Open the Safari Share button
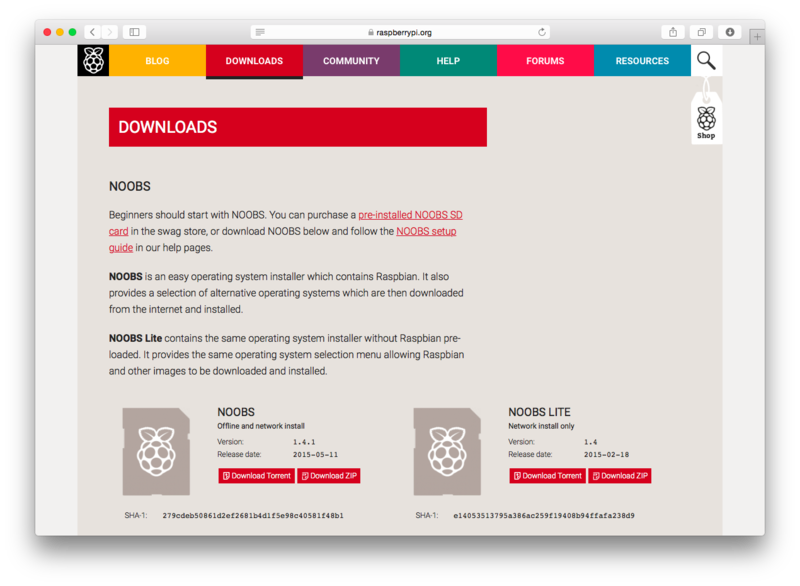 (673, 32)
